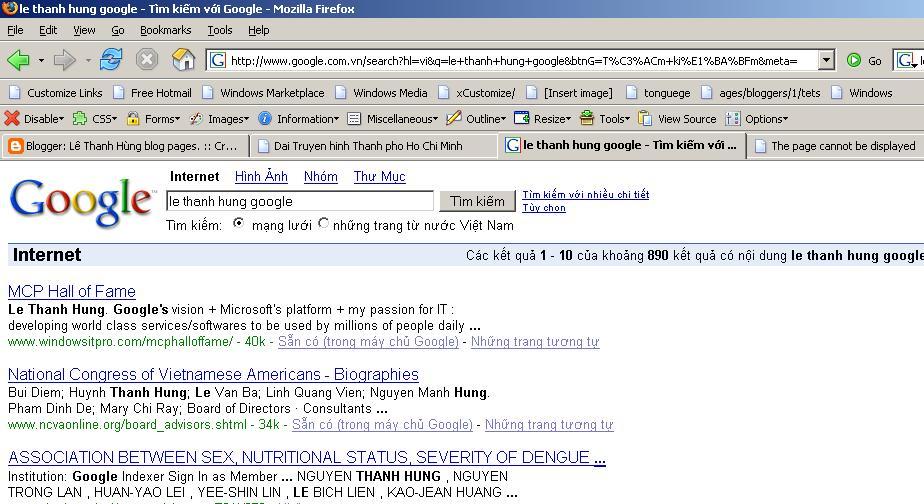Open the 'Nhóm' groups link

pyautogui.click(x=321, y=176)
